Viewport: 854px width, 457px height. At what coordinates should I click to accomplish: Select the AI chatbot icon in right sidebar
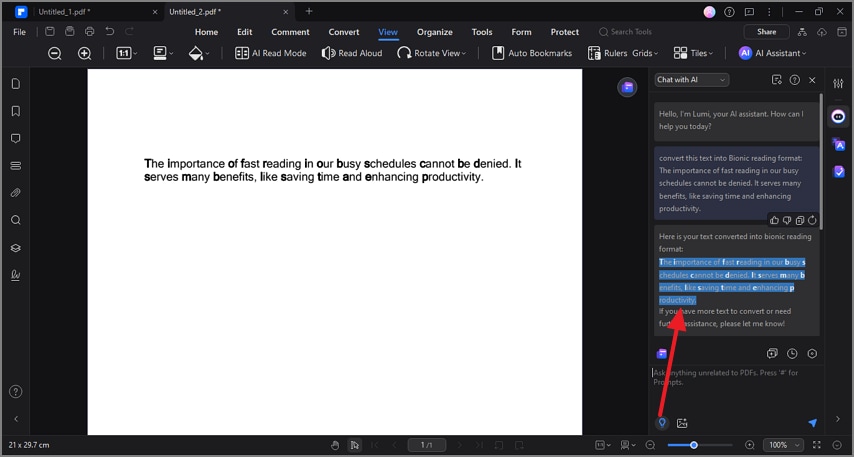pyautogui.click(x=838, y=117)
